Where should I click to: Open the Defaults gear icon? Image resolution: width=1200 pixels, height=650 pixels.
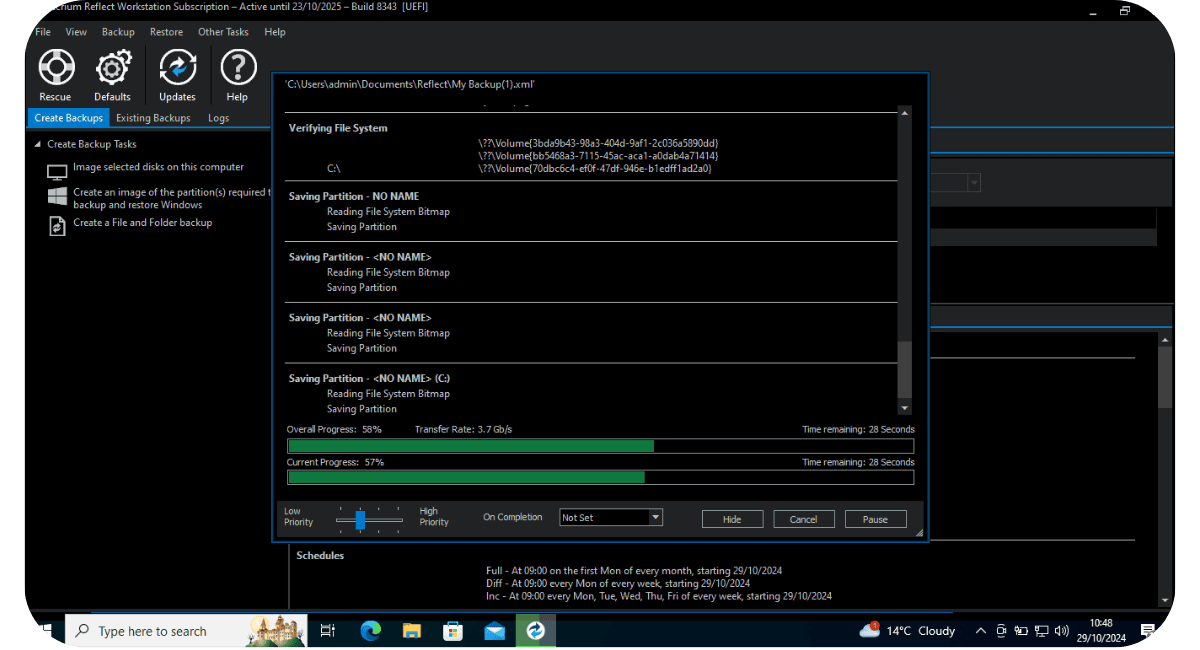113,68
